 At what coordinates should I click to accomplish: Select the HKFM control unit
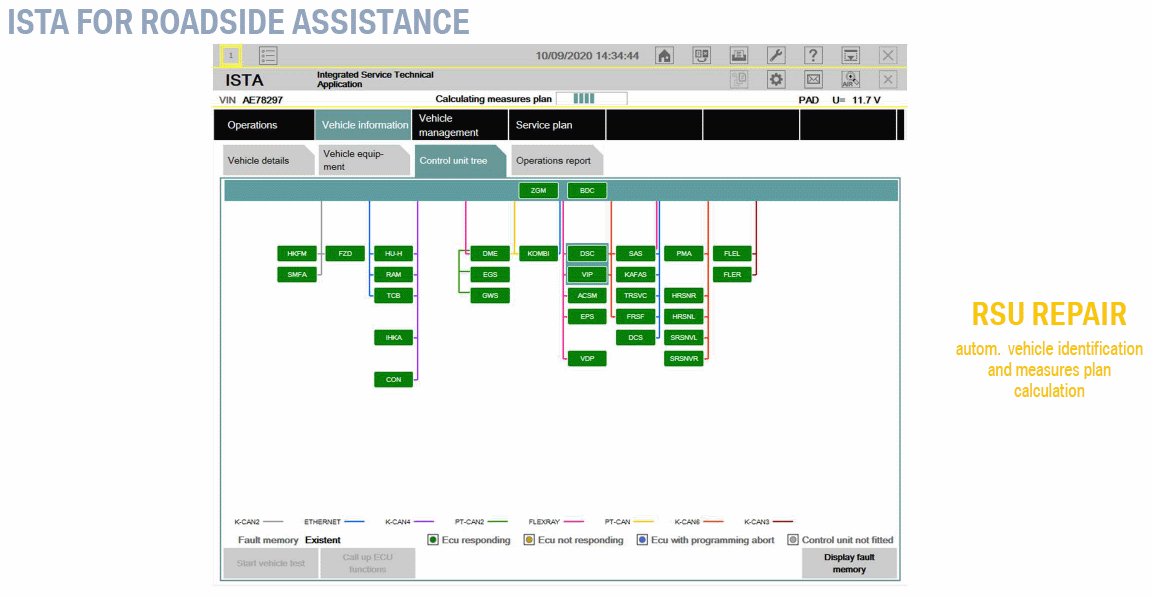click(x=297, y=254)
